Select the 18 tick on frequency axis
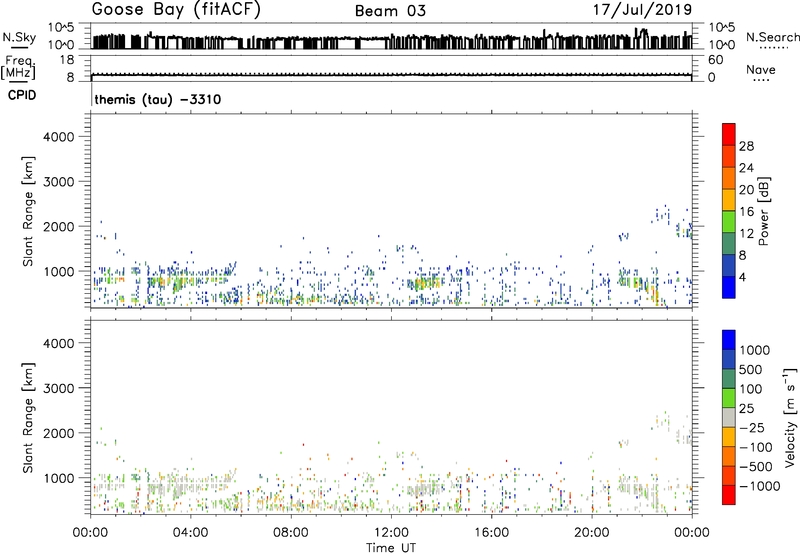Image resolution: width=800 pixels, height=554 pixels. pyautogui.click(x=66, y=60)
